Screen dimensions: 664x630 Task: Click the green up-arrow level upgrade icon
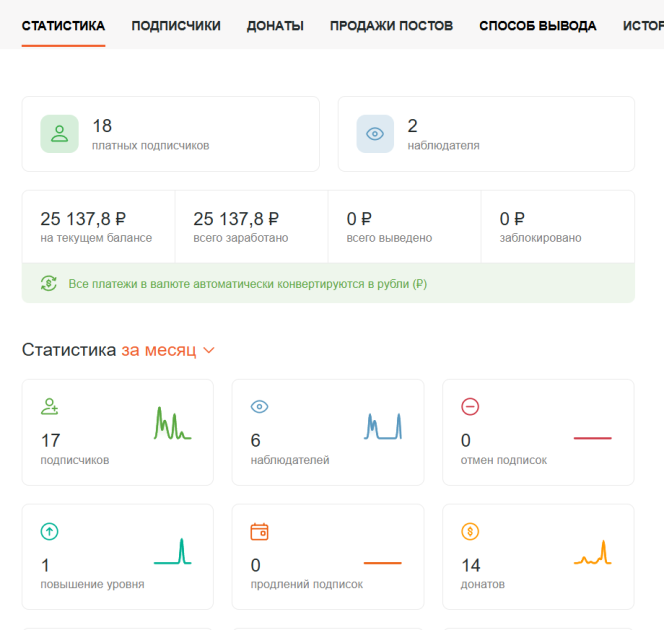pos(49,531)
